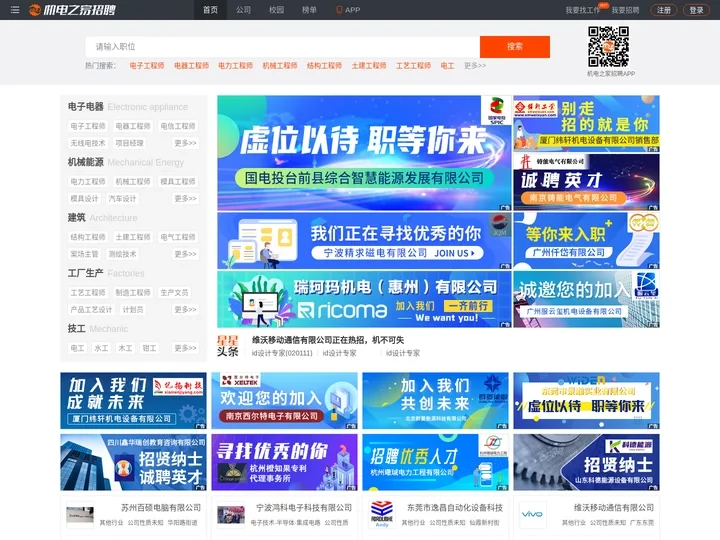This screenshot has width=720, height=540.
Task: Expand 更多>> in 建筑 category
Action: (186, 254)
